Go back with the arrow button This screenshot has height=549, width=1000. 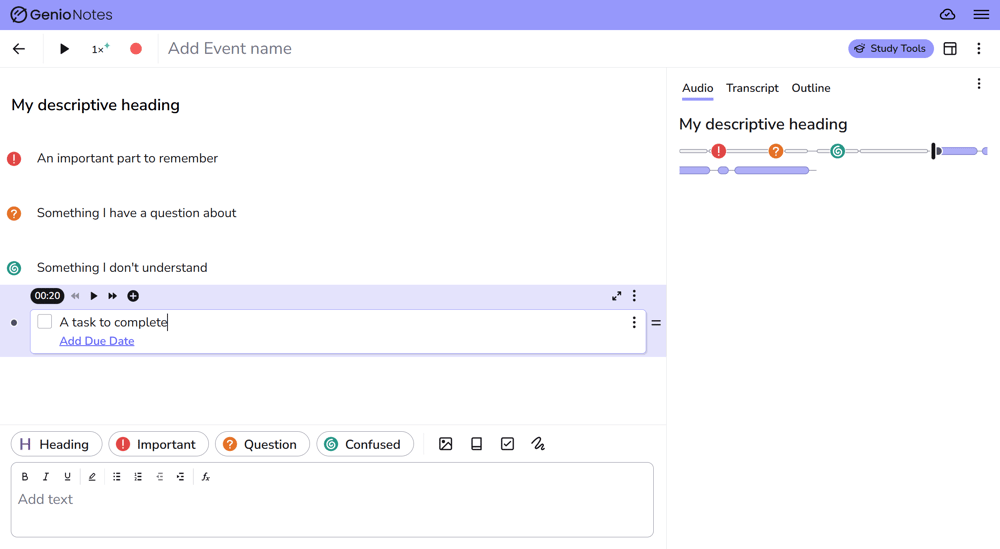(x=19, y=48)
